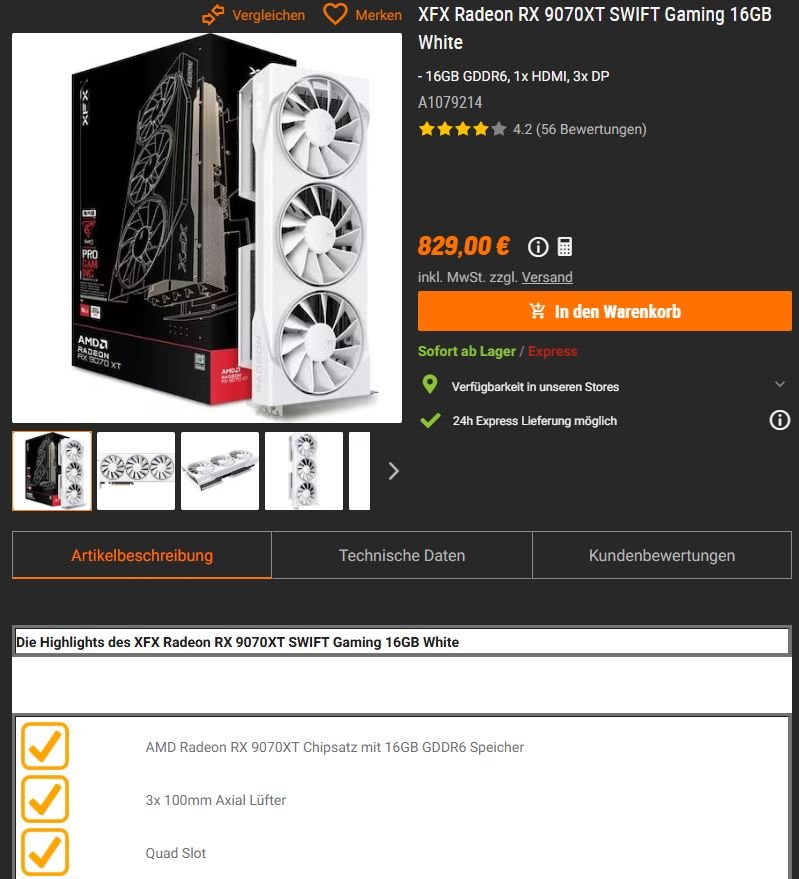Click the Merken heart icon

click(335, 14)
